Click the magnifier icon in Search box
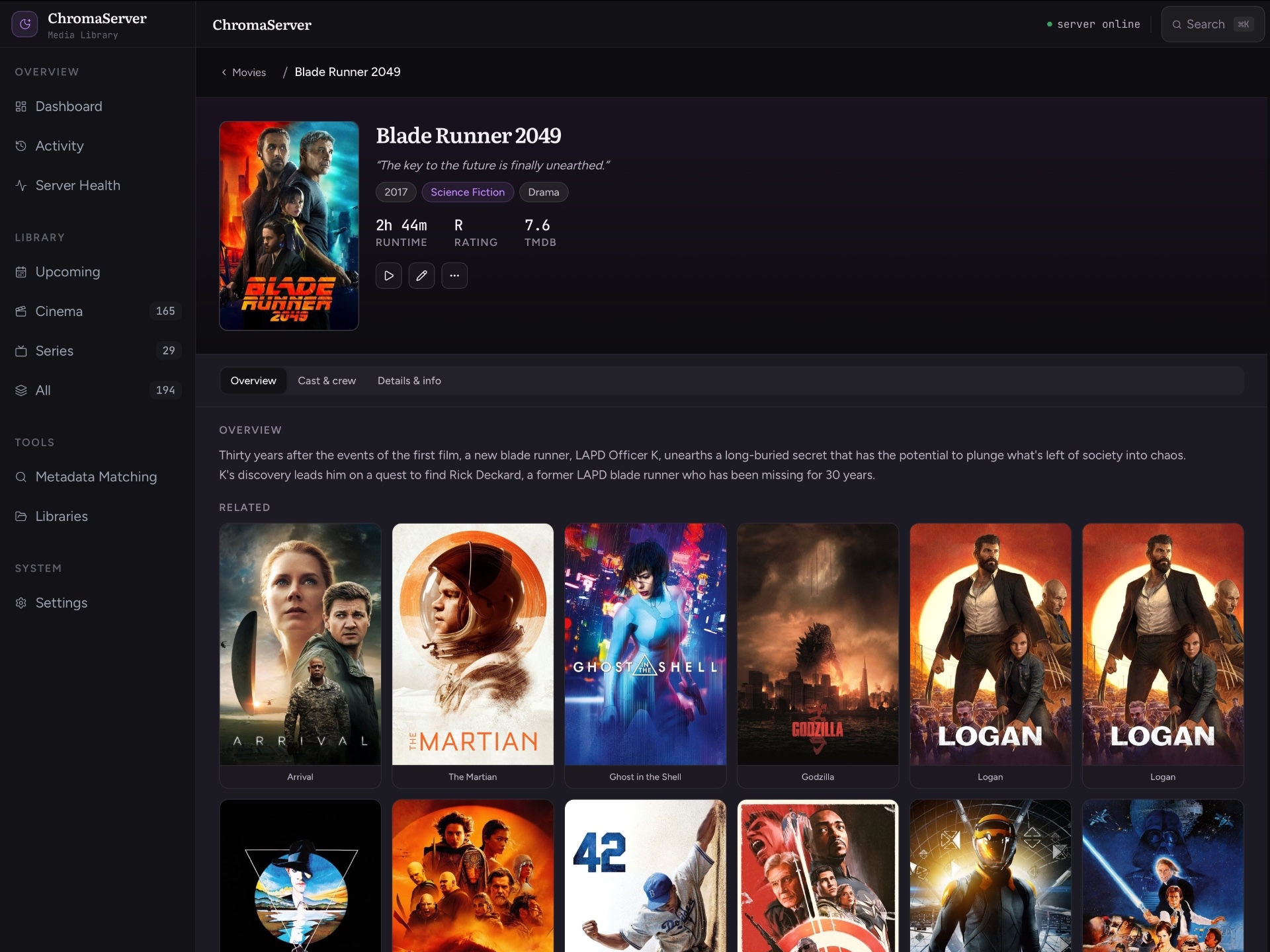Image resolution: width=1270 pixels, height=952 pixels. tap(1177, 24)
